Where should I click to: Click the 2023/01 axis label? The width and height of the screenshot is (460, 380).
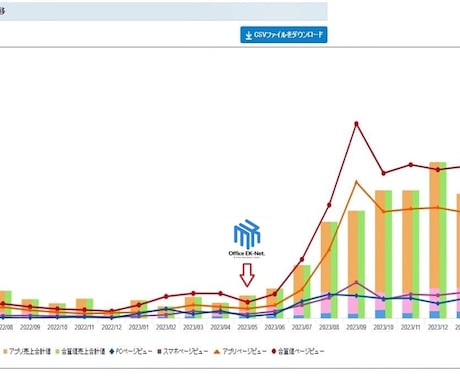coord(139,327)
